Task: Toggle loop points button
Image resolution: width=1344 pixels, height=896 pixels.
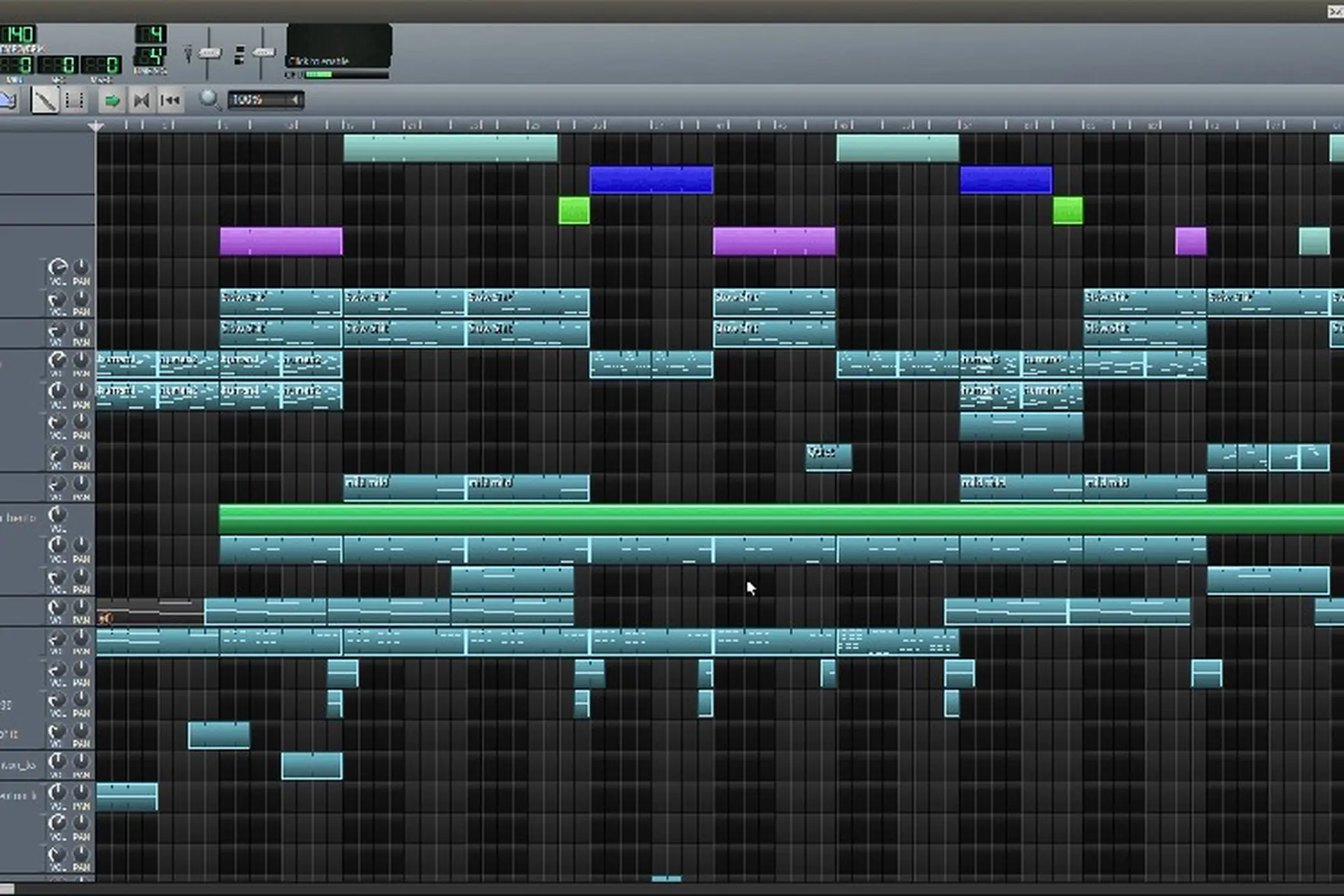Action: click(141, 101)
